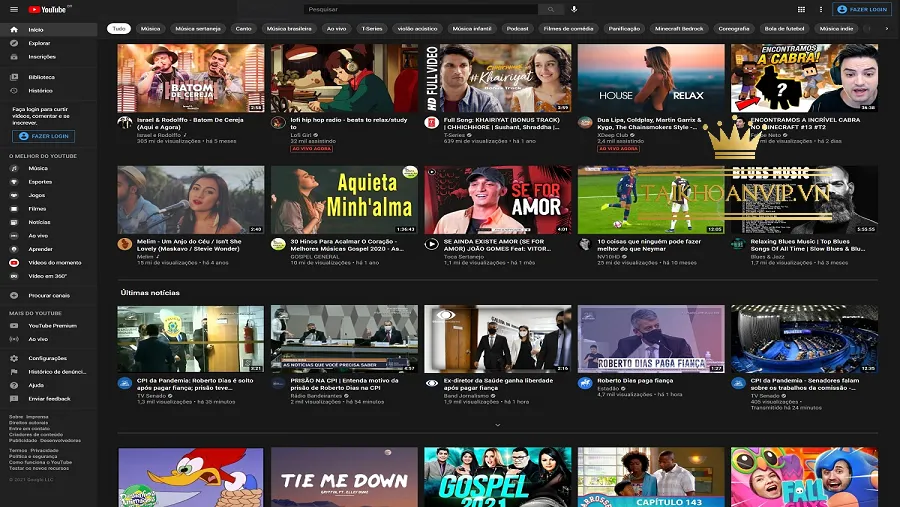Open the PRISÃO NA CPI video title
The width and height of the screenshot is (900, 507).
tap(344, 384)
